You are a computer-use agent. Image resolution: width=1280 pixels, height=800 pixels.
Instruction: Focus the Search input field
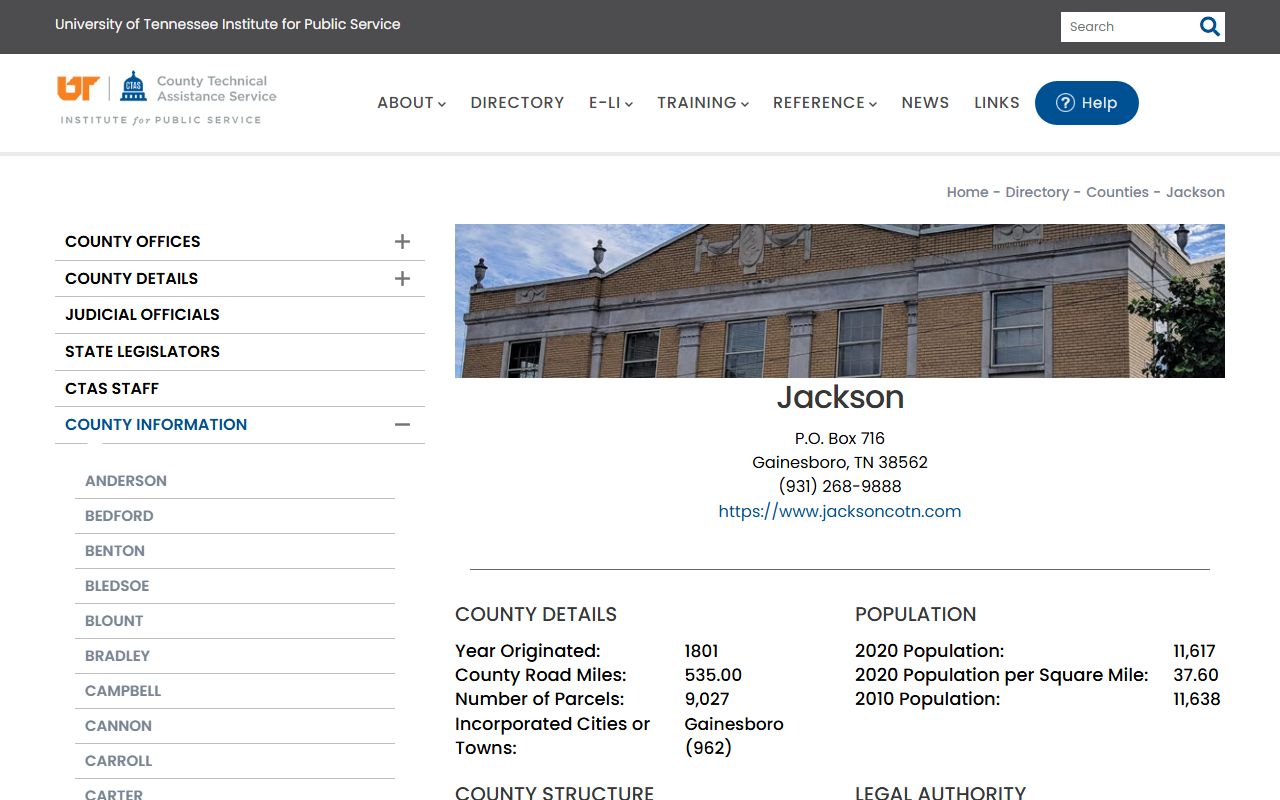1130,27
